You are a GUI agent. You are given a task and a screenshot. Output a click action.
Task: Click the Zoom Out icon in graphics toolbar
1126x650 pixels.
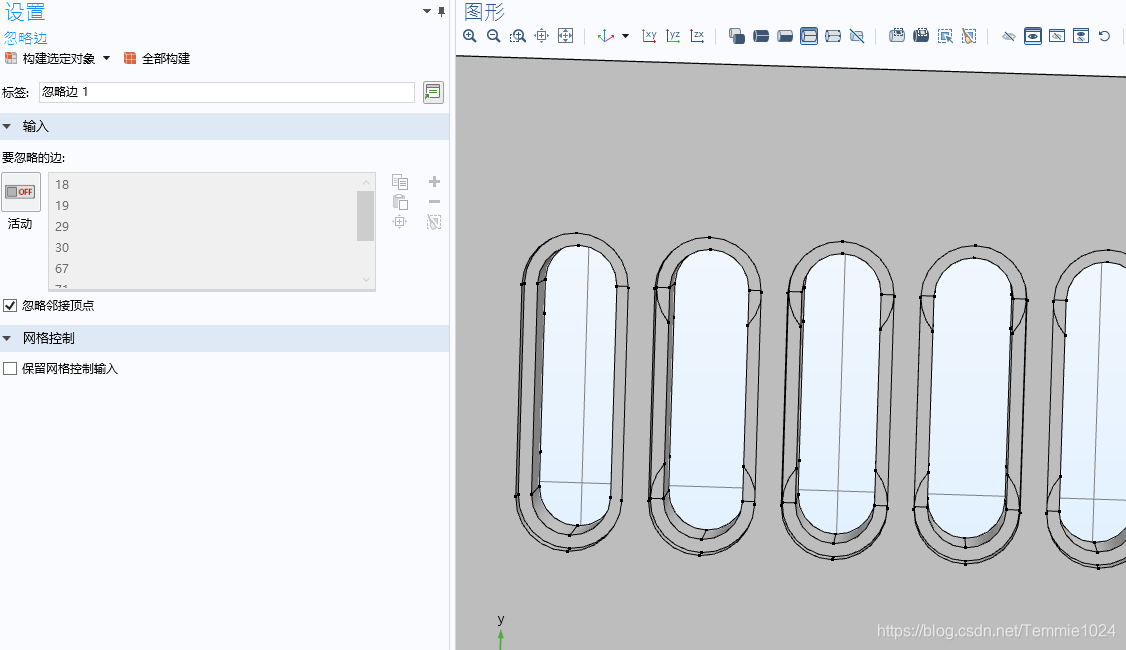tap(493, 36)
